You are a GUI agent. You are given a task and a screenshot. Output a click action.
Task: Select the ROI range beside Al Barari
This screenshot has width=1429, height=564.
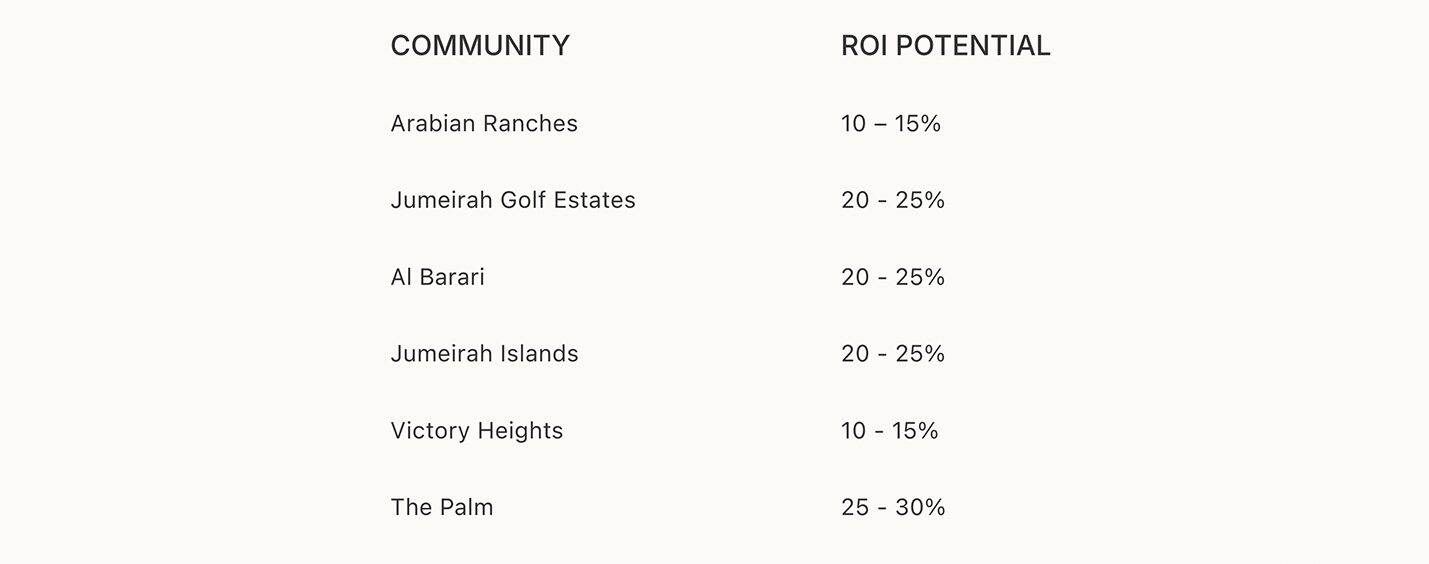click(x=893, y=277)
